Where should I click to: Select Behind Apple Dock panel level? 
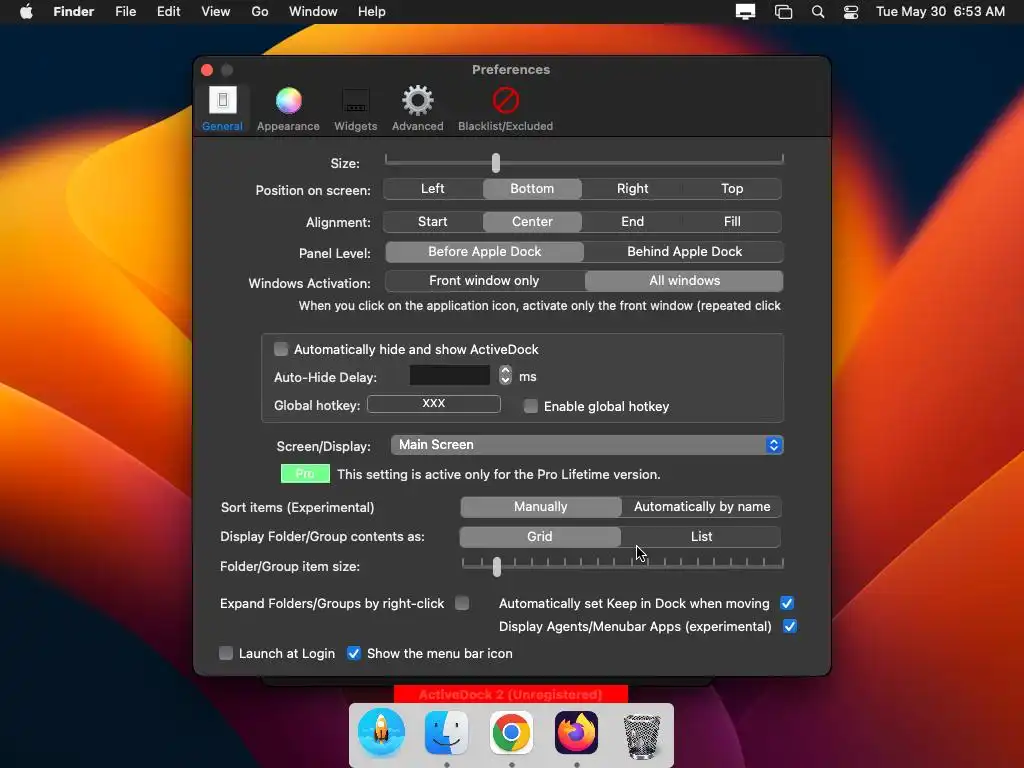pyautogui.click(x=684, y=251)
